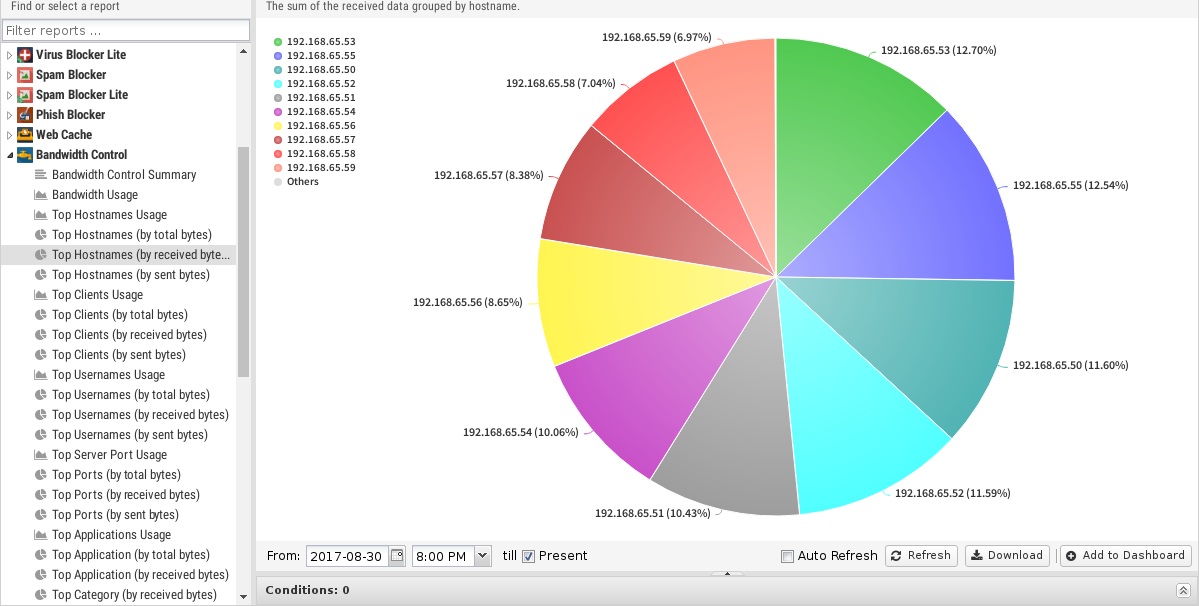
Task: Click the Spam Blocker Lite app icon
Action: click(25, 95)
